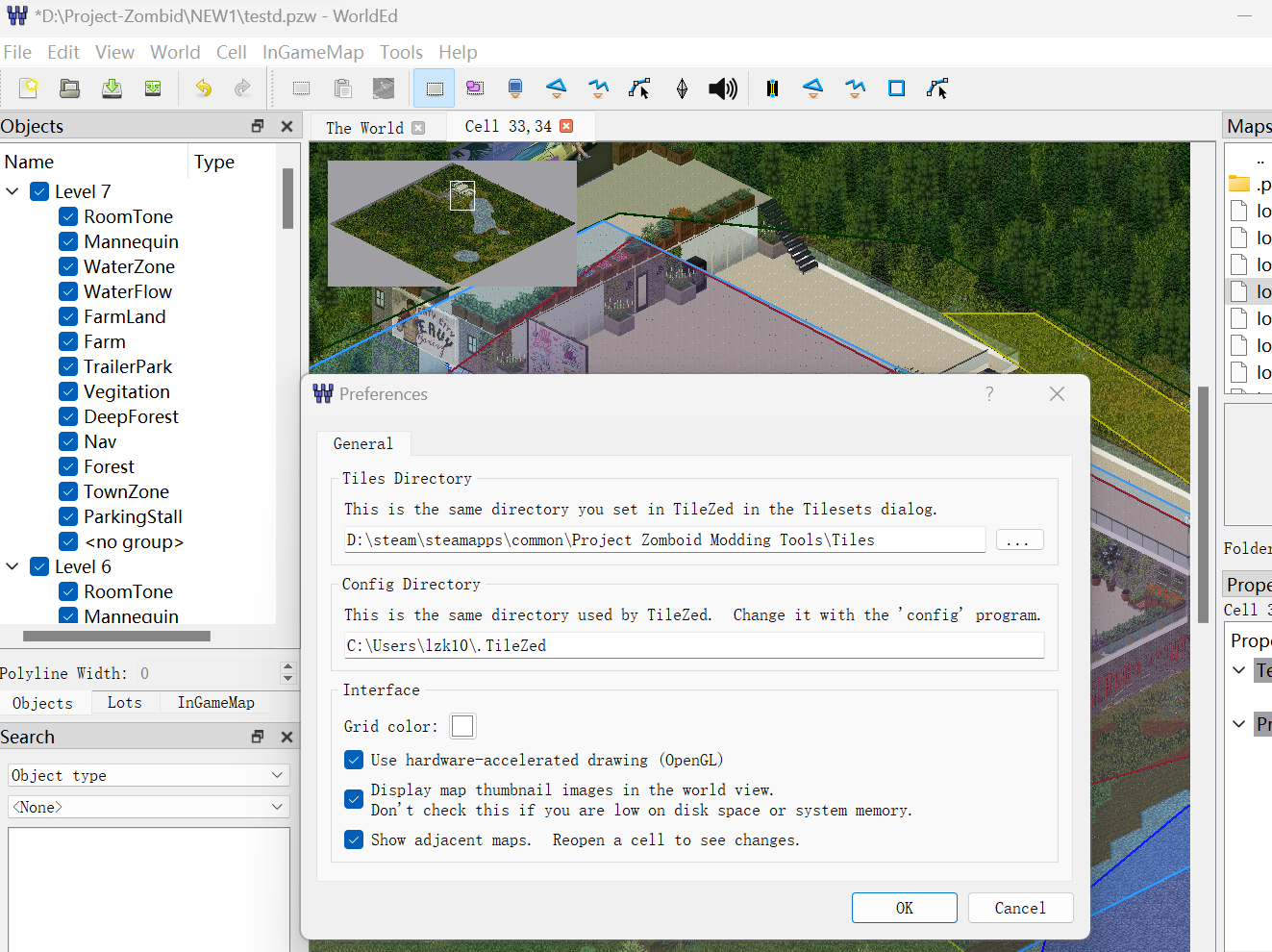The image size is (1272, 952).
Task: Select the highlighted Select/Move tool
Action: [x=435, y=88]
